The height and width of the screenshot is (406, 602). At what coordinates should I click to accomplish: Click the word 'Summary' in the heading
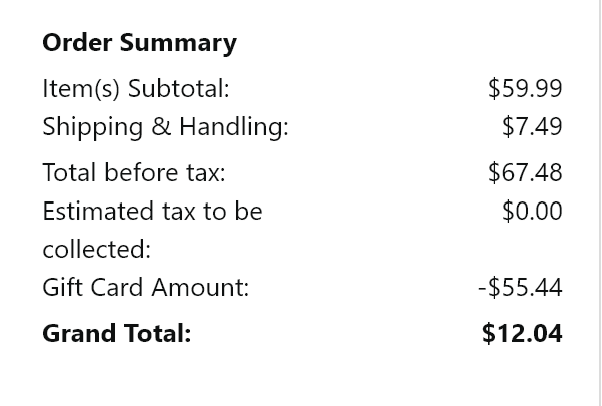click(177, 43)
